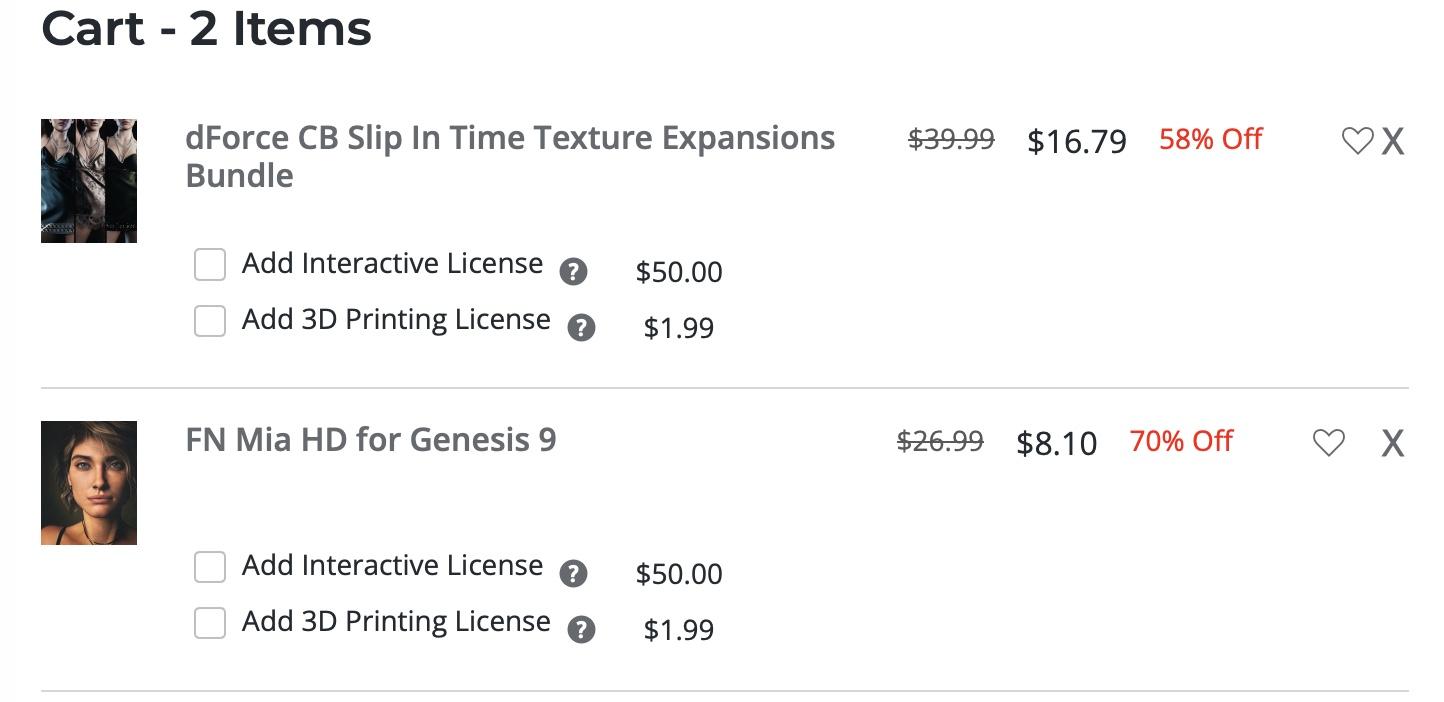Add FN Mia HD to wishlist
The image size is (1444, 702).
pos(1328,442)
